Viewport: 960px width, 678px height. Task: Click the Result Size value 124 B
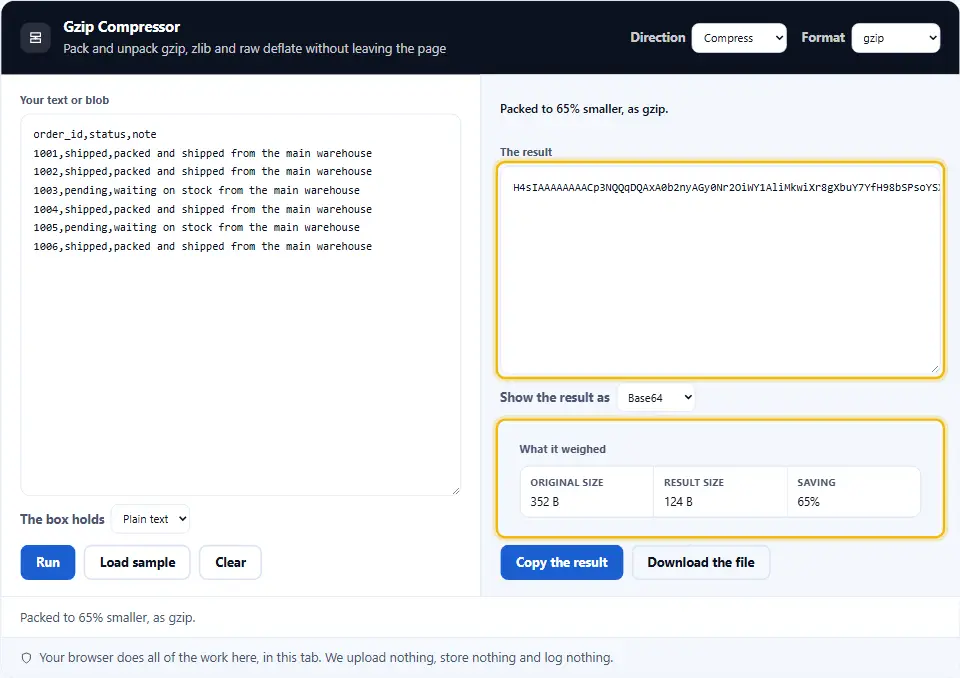pos(678,502)
